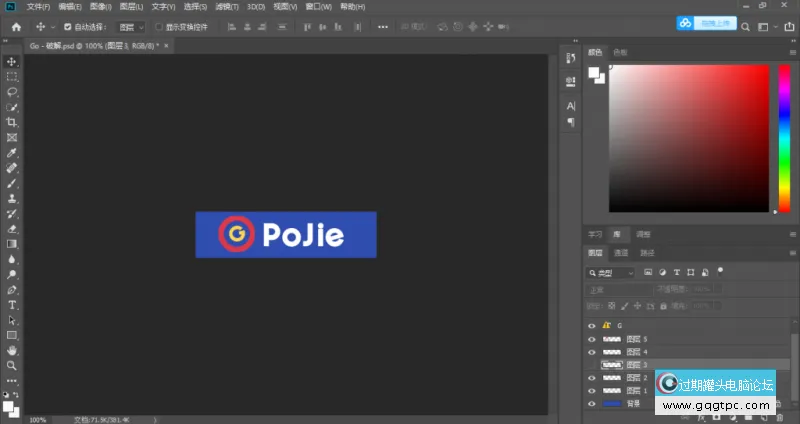Screen dimensions: 800x424
Task: Open the 滤镜(T) menu
Action: click(x=227, y=7)
